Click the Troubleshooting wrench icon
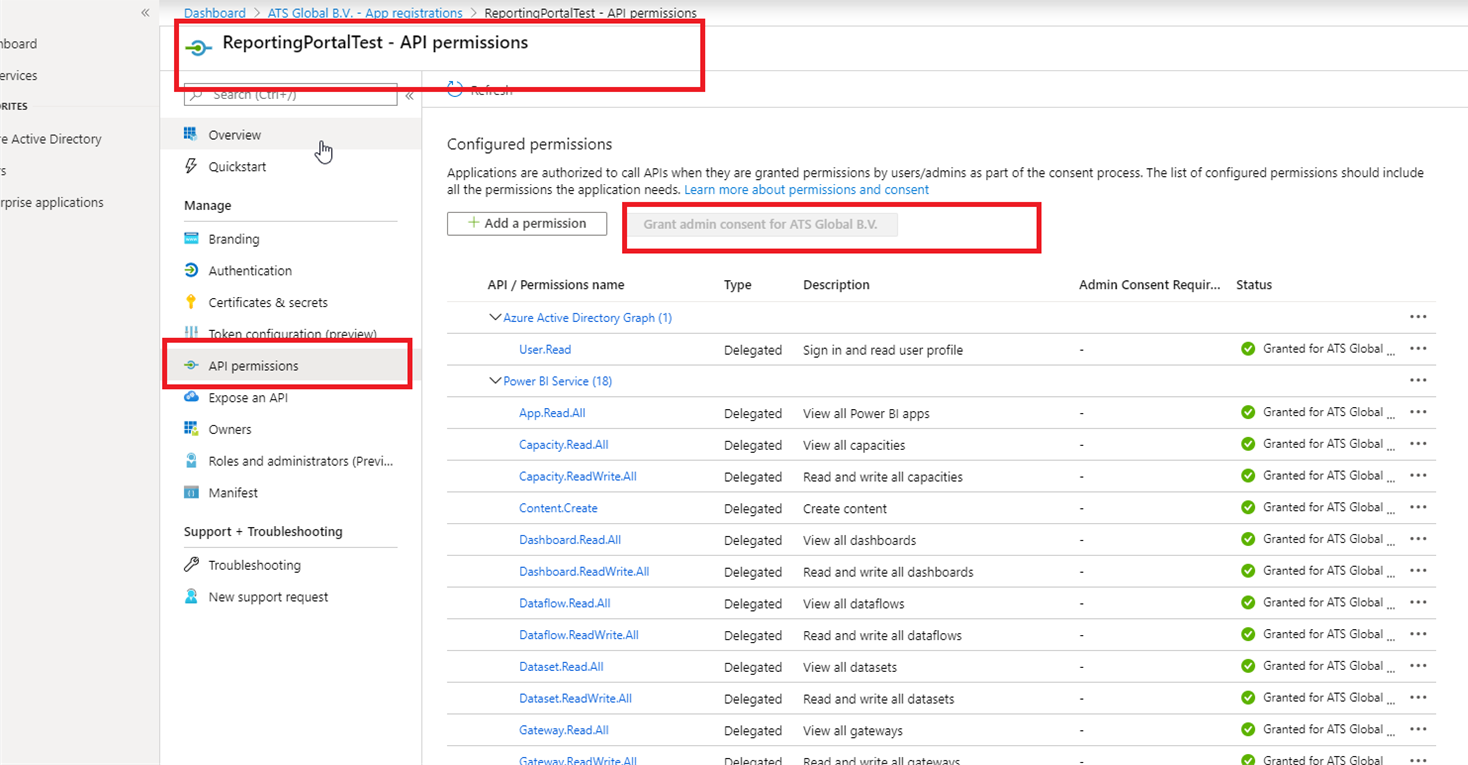Screen dimensions: 1468x765 click(191, 565)
